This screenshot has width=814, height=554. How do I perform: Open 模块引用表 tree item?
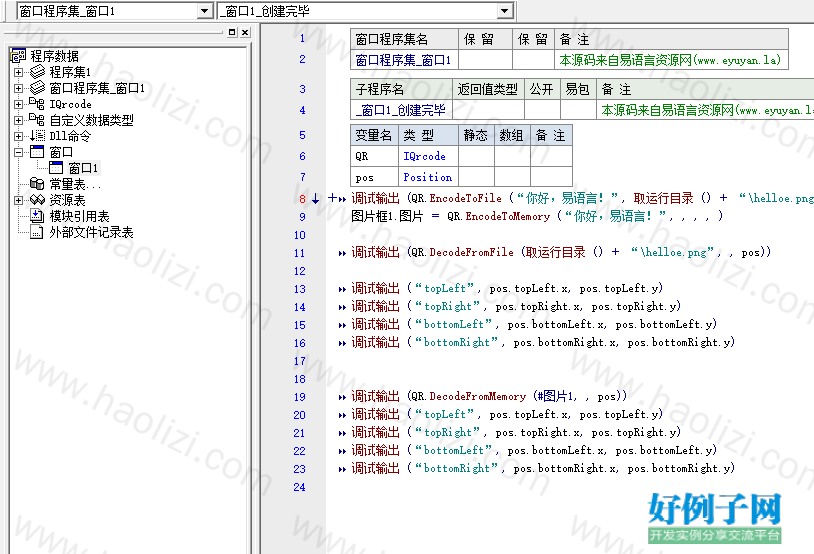79,216
